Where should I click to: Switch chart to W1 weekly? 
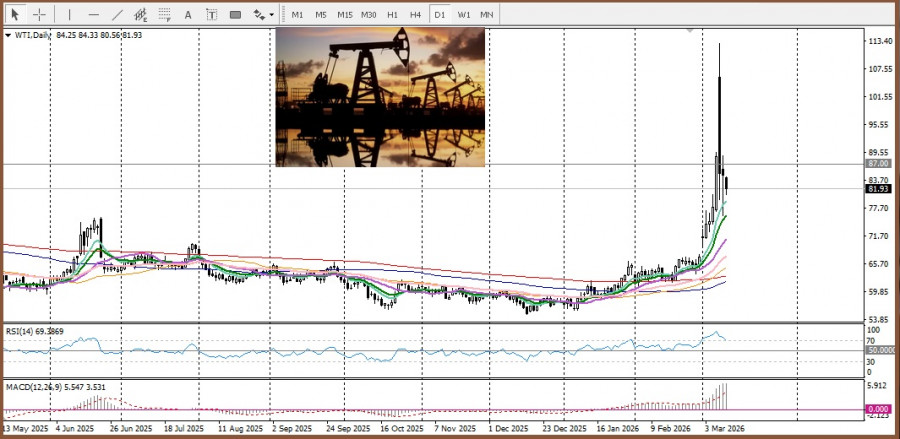tap(464, 15)
